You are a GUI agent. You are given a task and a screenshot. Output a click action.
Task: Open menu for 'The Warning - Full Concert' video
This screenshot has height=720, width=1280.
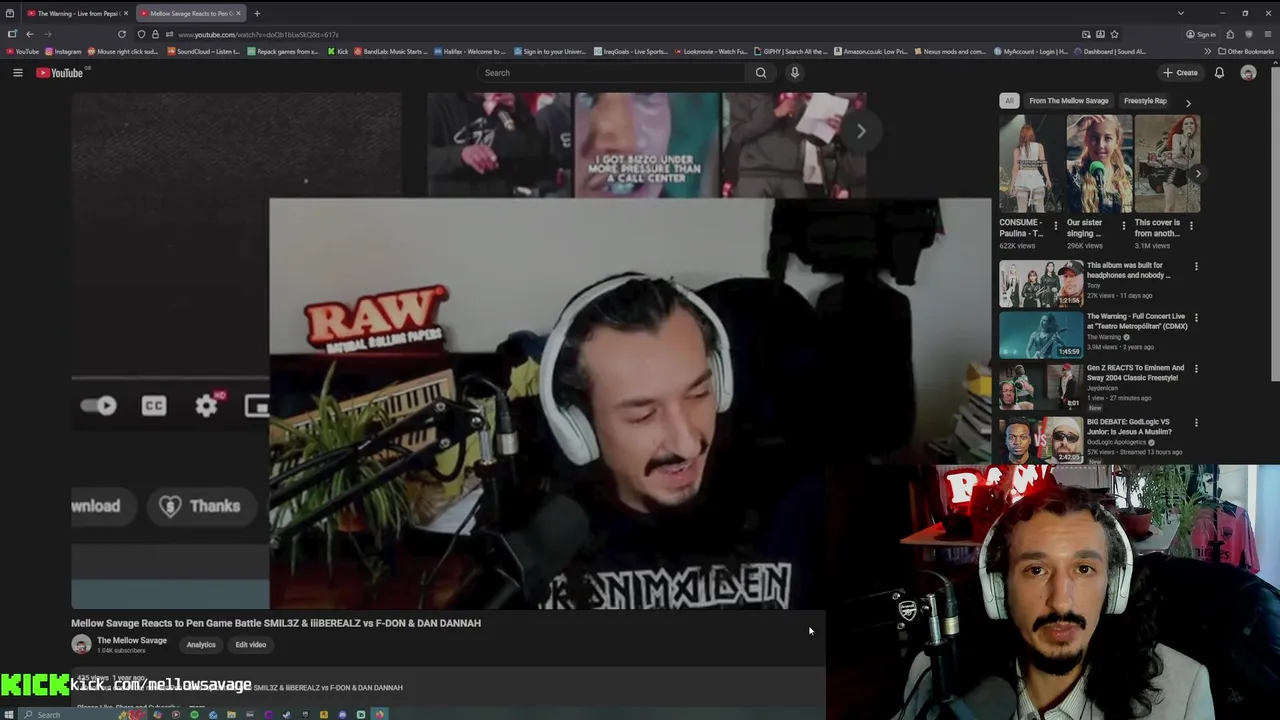point(1196,318)
